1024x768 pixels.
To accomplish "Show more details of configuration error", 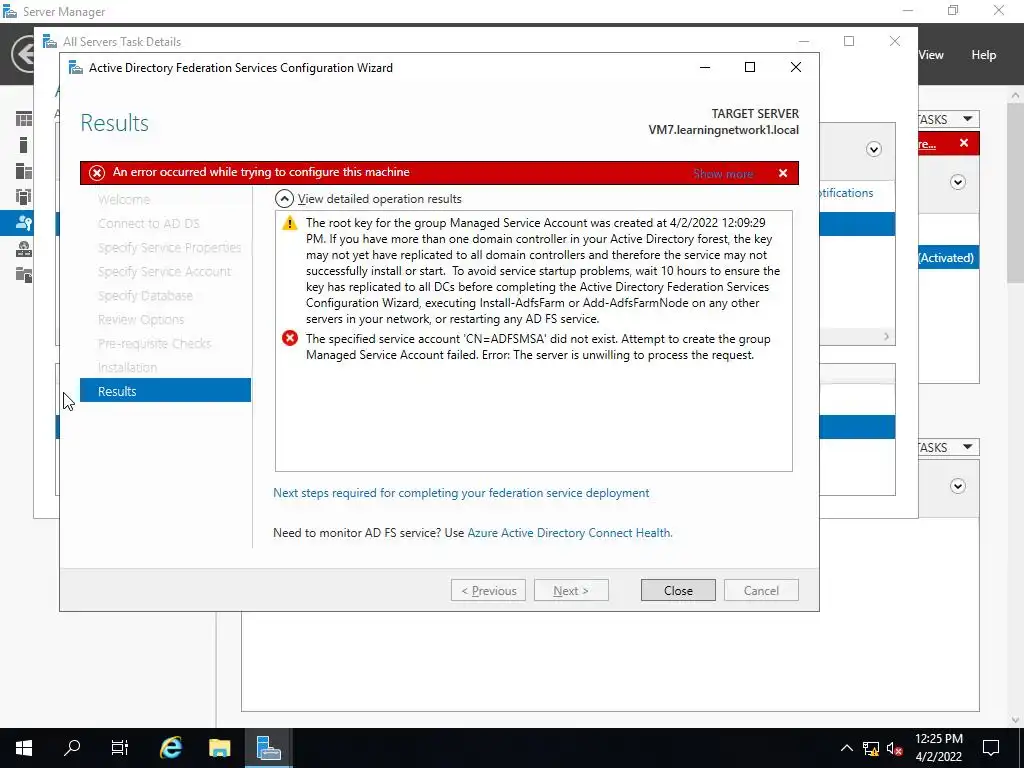I will [x=723, y=174].
